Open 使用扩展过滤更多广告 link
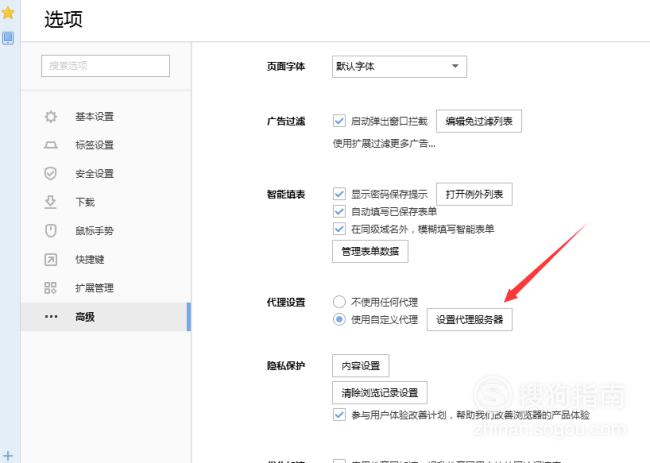Image resolution: width=650 pixels, height=463 pixels. (x=384, y=144)
